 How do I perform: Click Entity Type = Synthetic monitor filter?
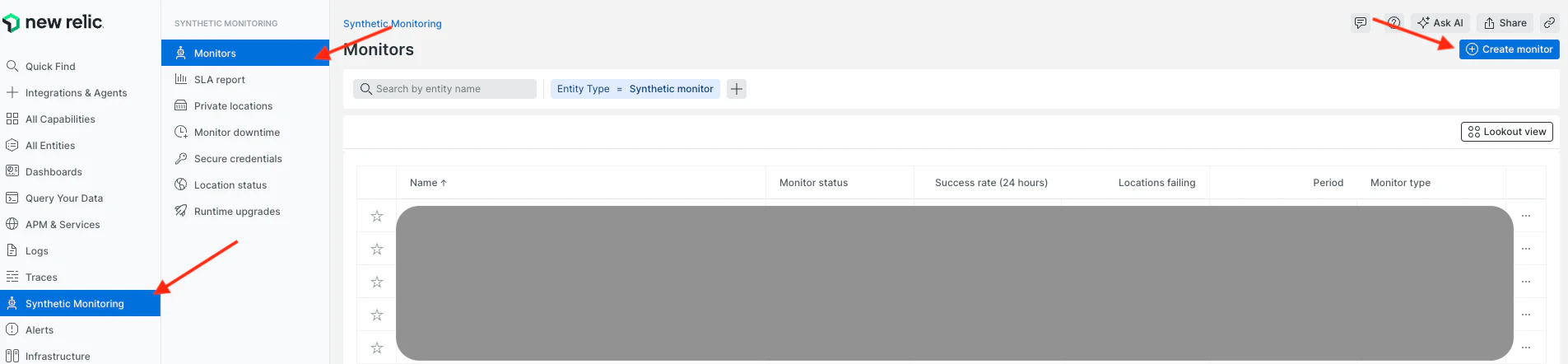click(635, 89)
